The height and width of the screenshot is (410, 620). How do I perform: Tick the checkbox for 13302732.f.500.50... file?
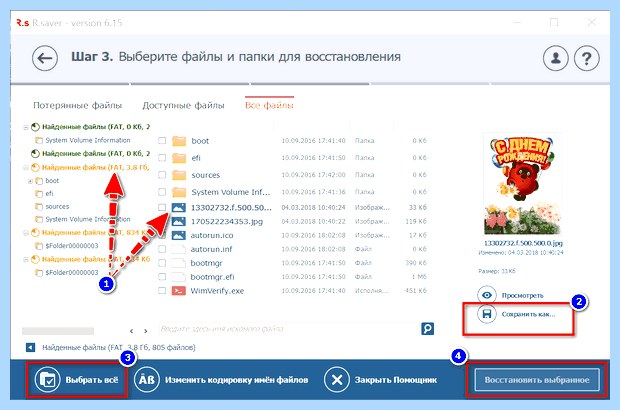point(162,207)
